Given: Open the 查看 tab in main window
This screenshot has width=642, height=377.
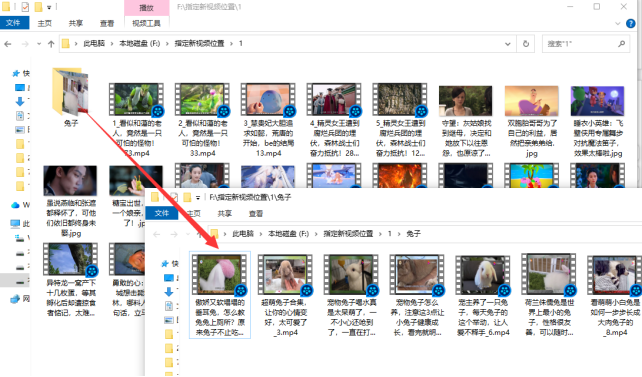Looking at the screenshot, I should coord(107,23).
